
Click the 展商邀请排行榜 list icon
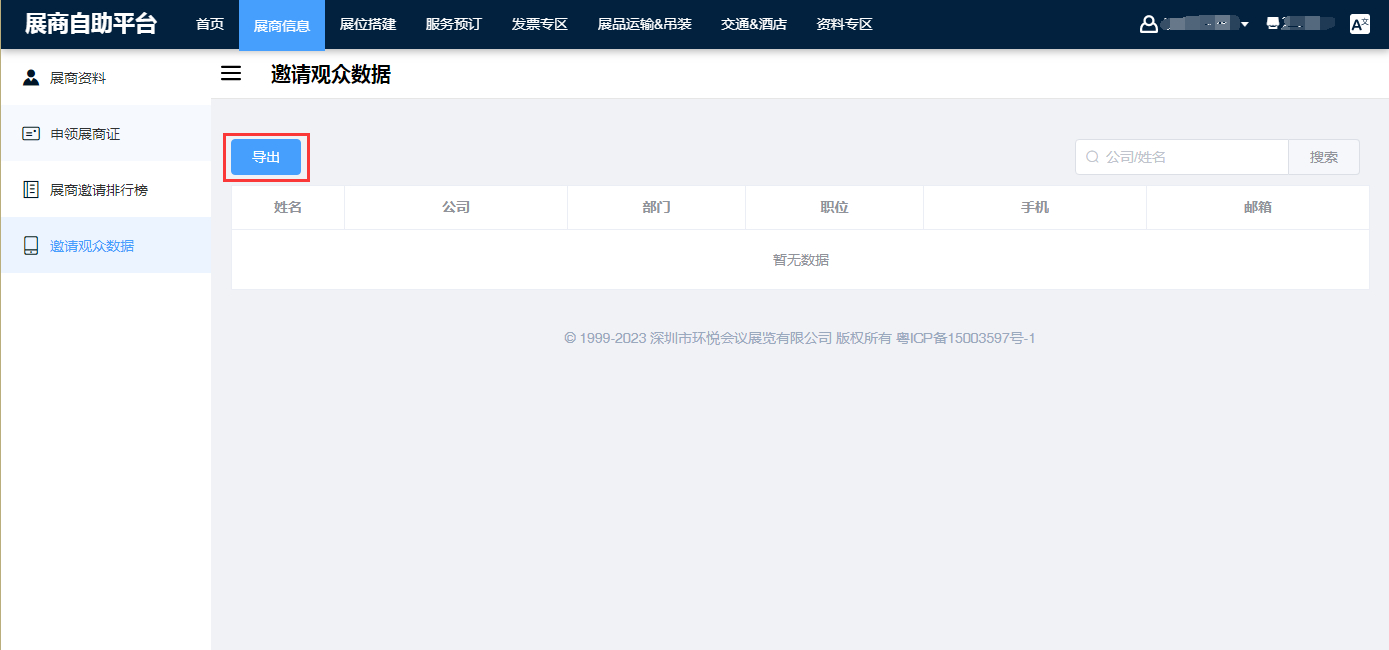point(31,190)
